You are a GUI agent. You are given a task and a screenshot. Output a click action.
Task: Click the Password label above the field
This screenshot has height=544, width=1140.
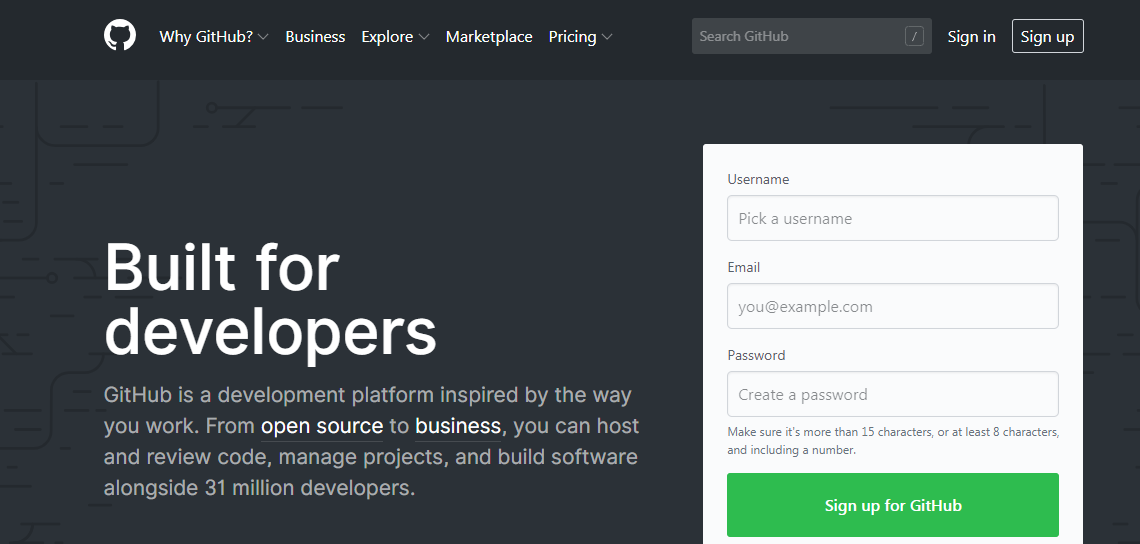click(756, 355)
